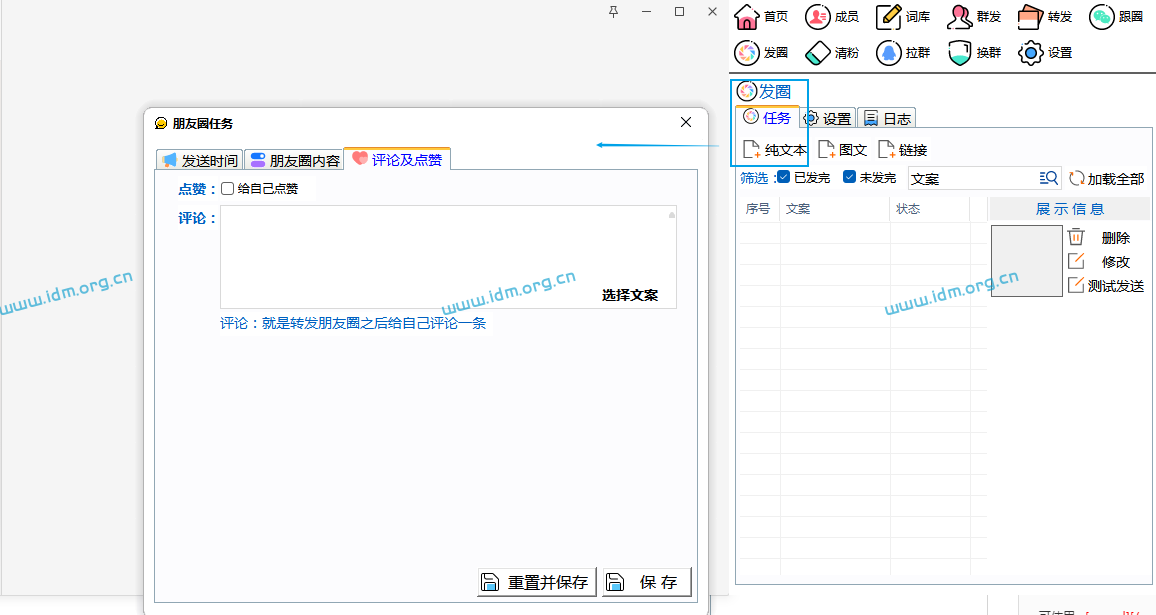Viewport: 1156px width, 615px height.
Task: Click the search icon in 文案 field
Action: (x=1048, y=178)
